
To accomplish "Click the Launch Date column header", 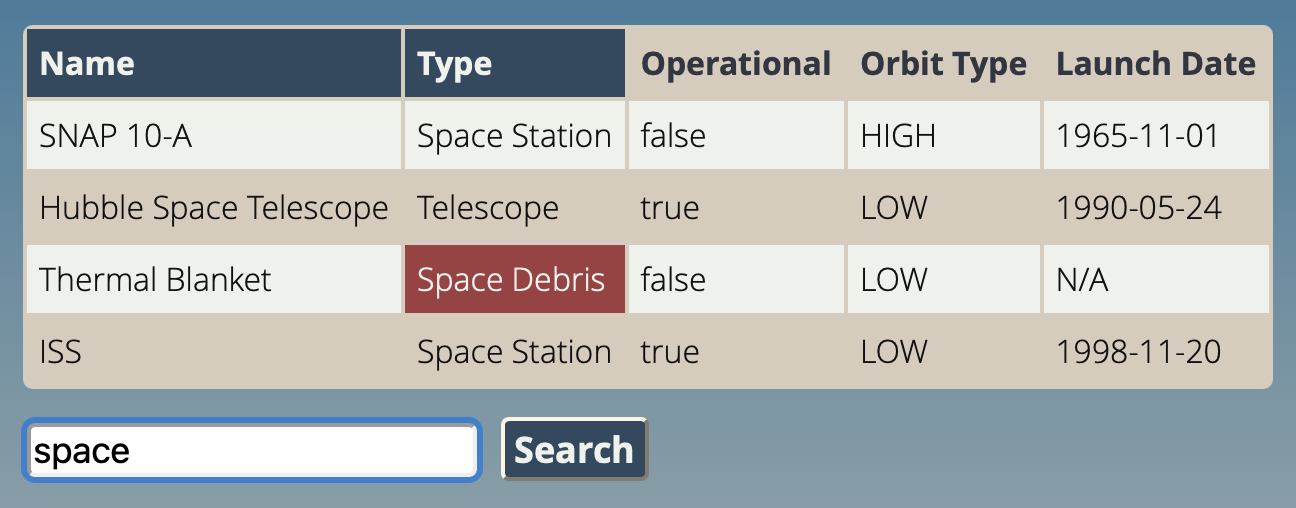I will coord(1156,64).
